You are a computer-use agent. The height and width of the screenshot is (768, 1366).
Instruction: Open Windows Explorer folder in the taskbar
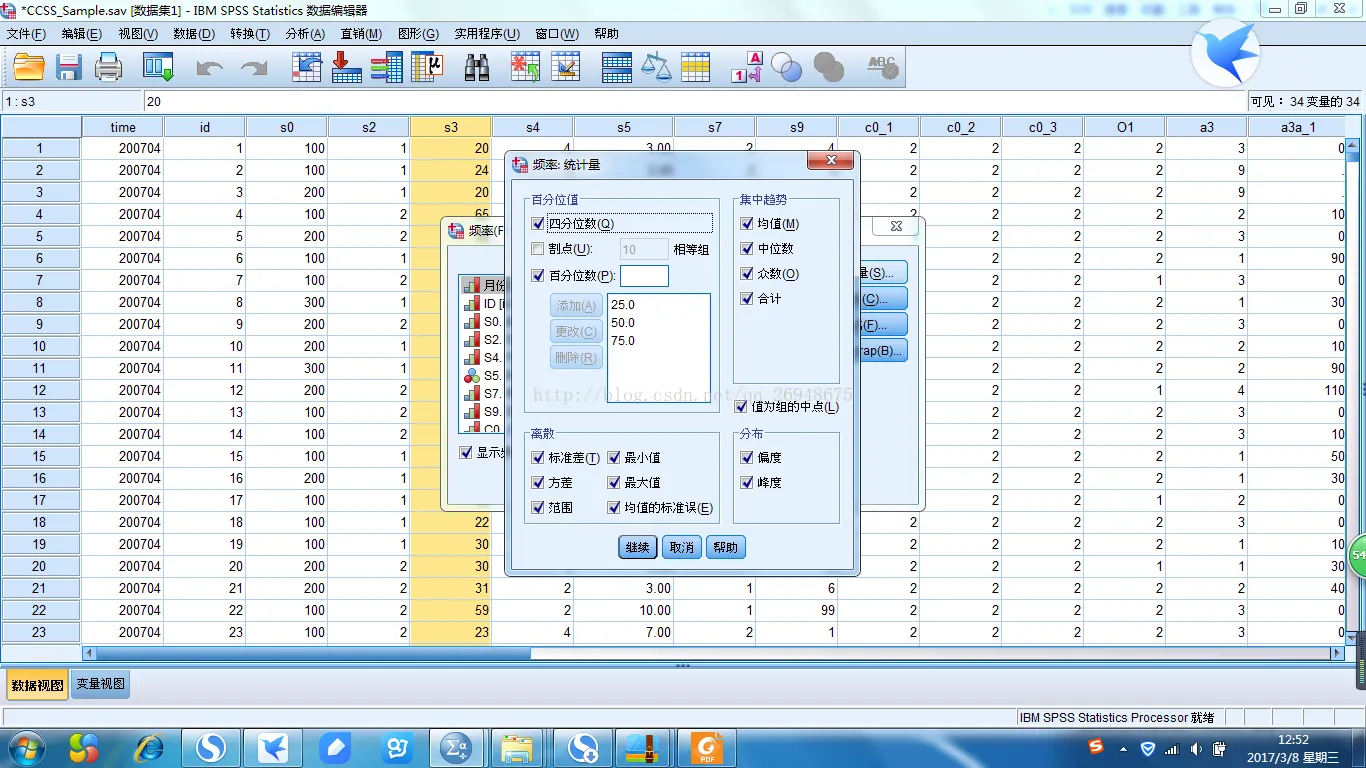(517, 747)
